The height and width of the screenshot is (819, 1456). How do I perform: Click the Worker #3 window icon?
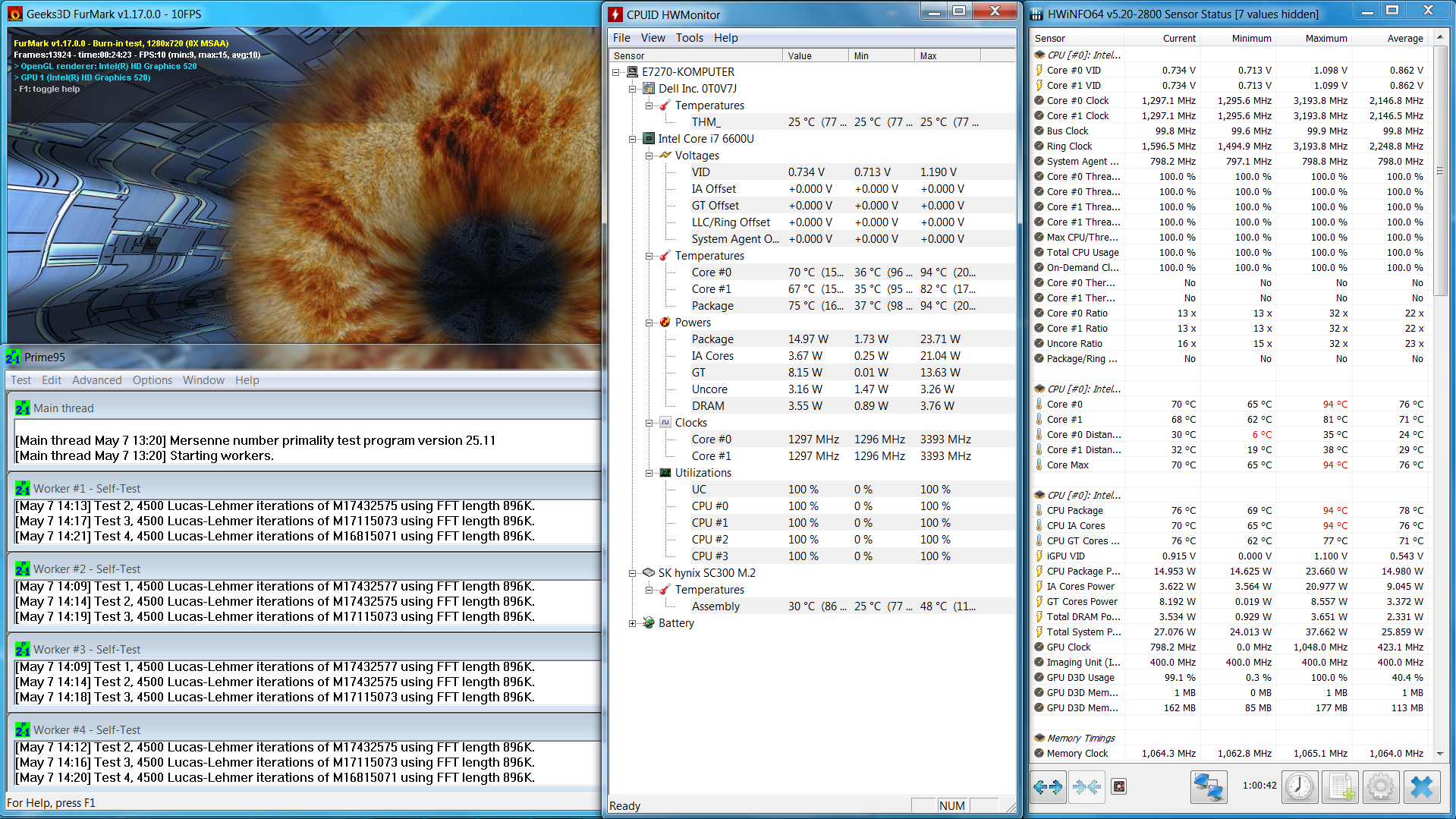pyautogui.click(x=23, y=649)
